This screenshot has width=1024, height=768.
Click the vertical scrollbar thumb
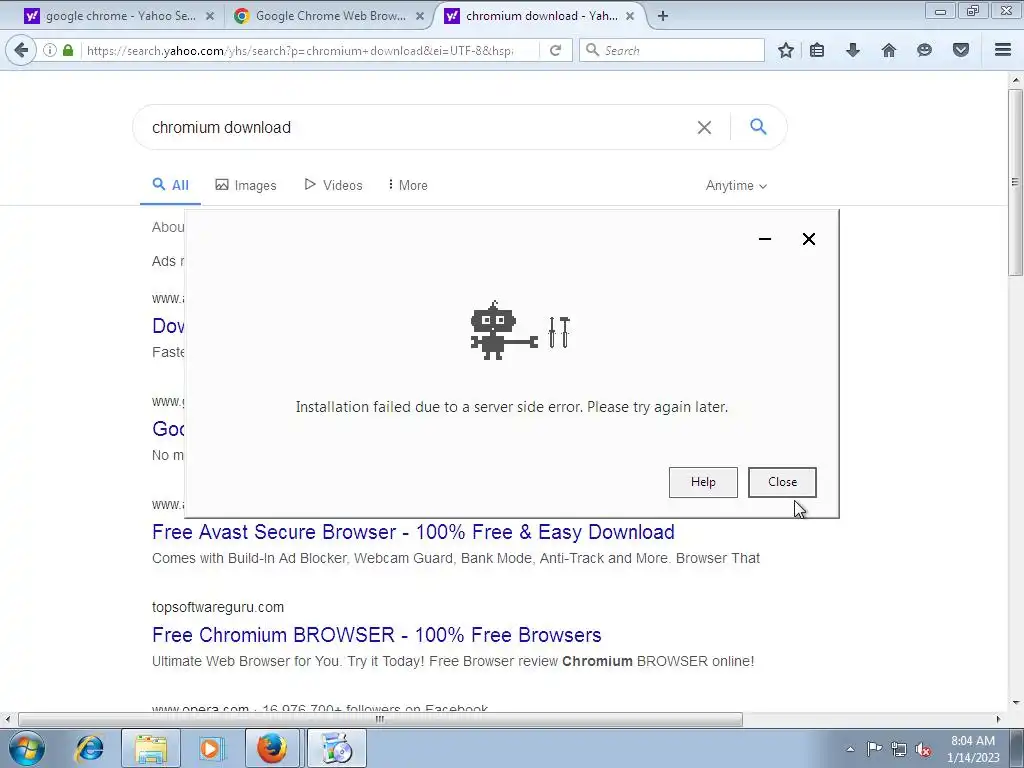(x=1016, y=182)
